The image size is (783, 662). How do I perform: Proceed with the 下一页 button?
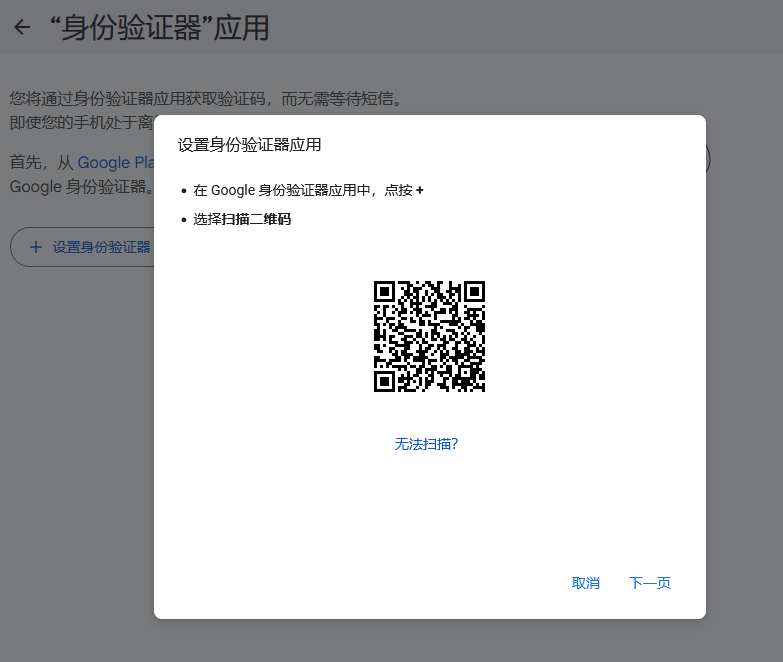[649, 583]
